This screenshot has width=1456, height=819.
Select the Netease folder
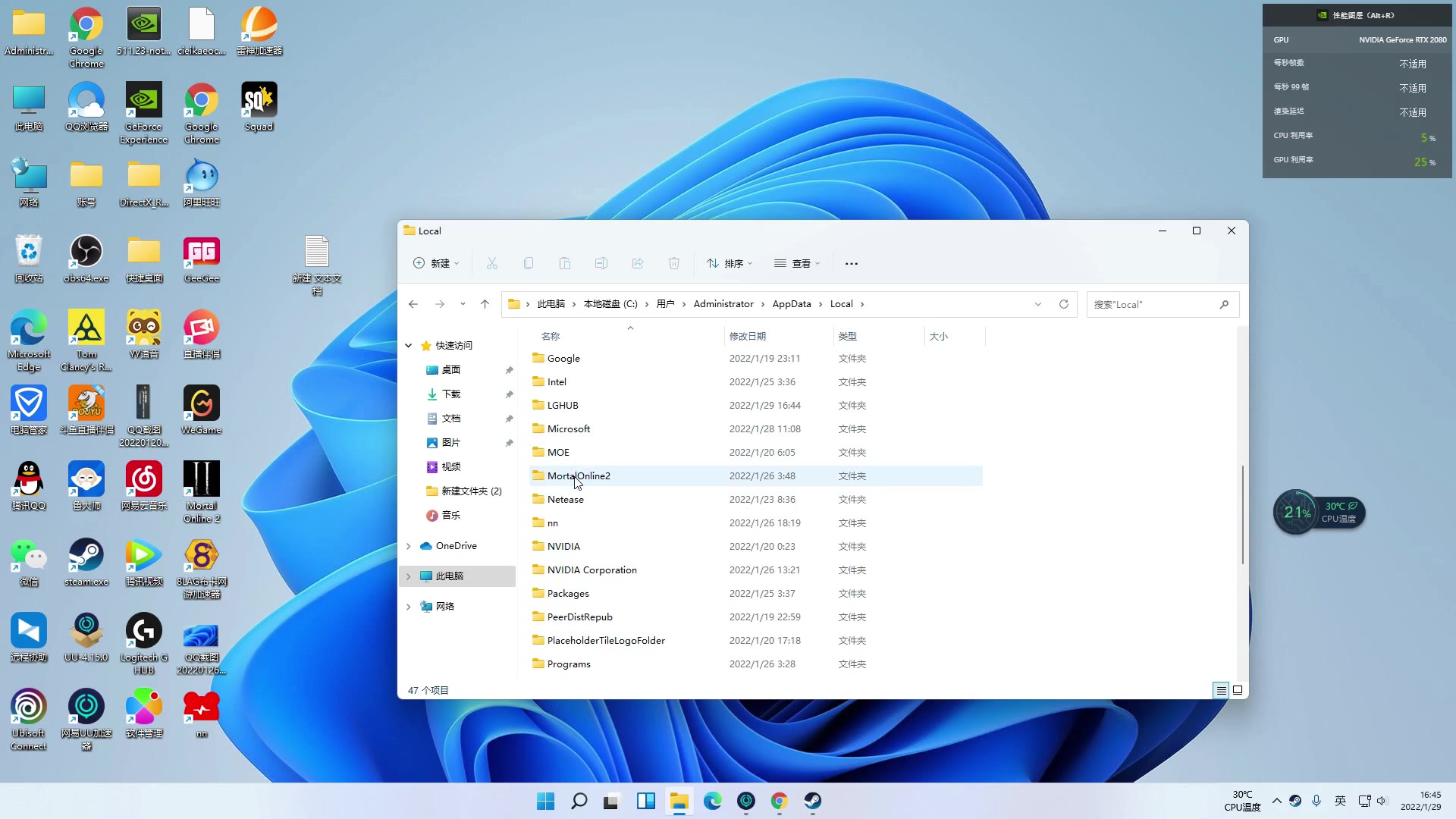pyautogui.click(x=755, y=500)
